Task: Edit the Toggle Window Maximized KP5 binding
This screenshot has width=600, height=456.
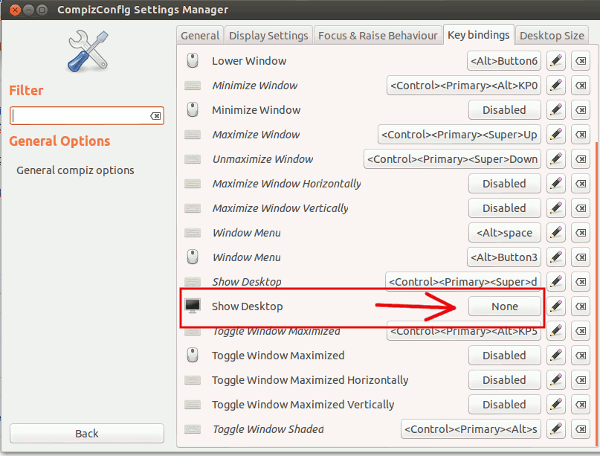Action: (556, 331)
